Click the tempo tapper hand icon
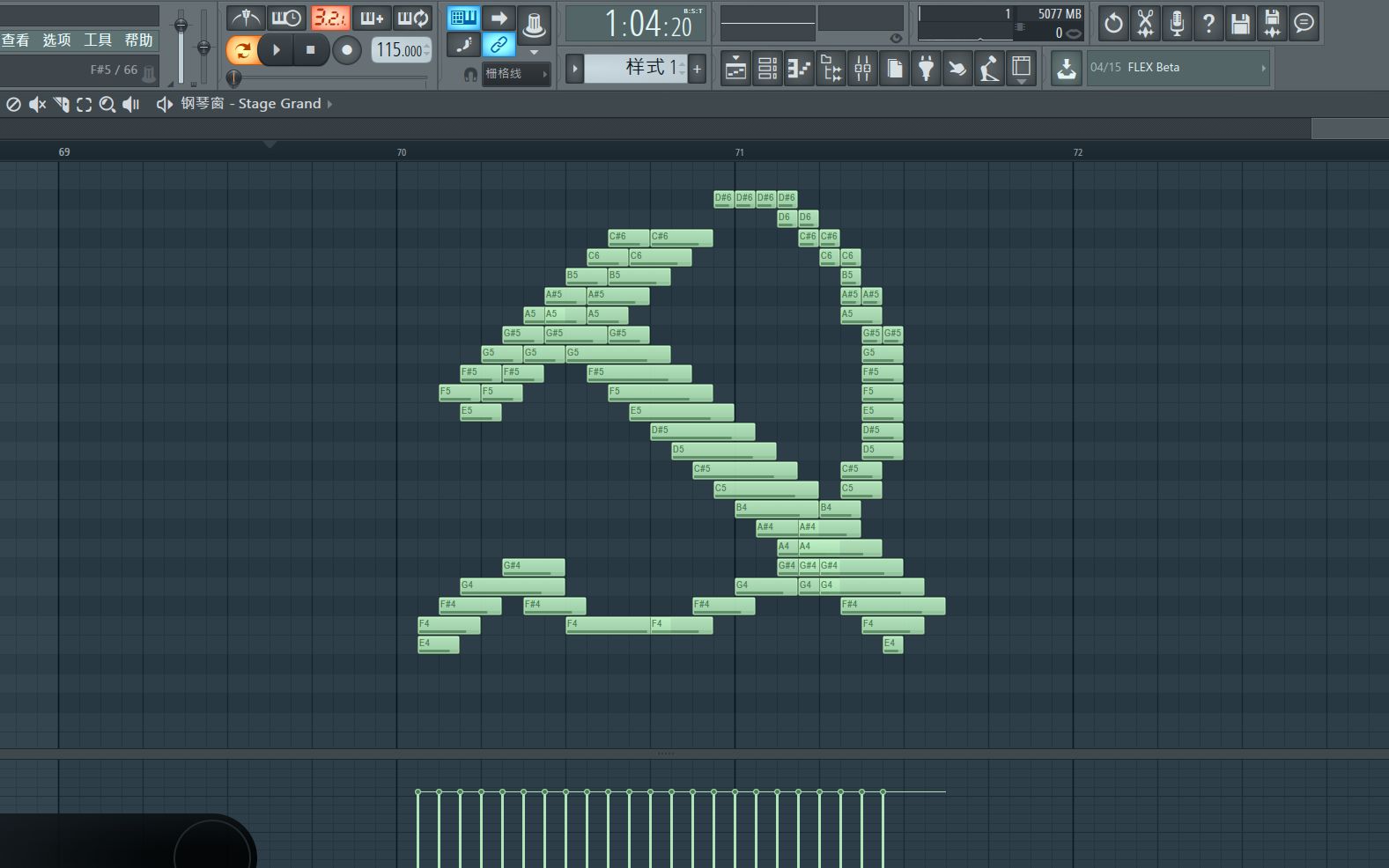This screenshot has height=868, width=1389. (x=957, y=68)
